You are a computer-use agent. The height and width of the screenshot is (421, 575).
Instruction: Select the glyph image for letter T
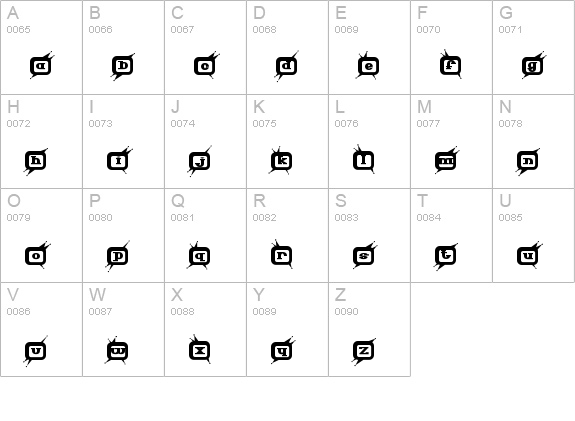(445, 256)
